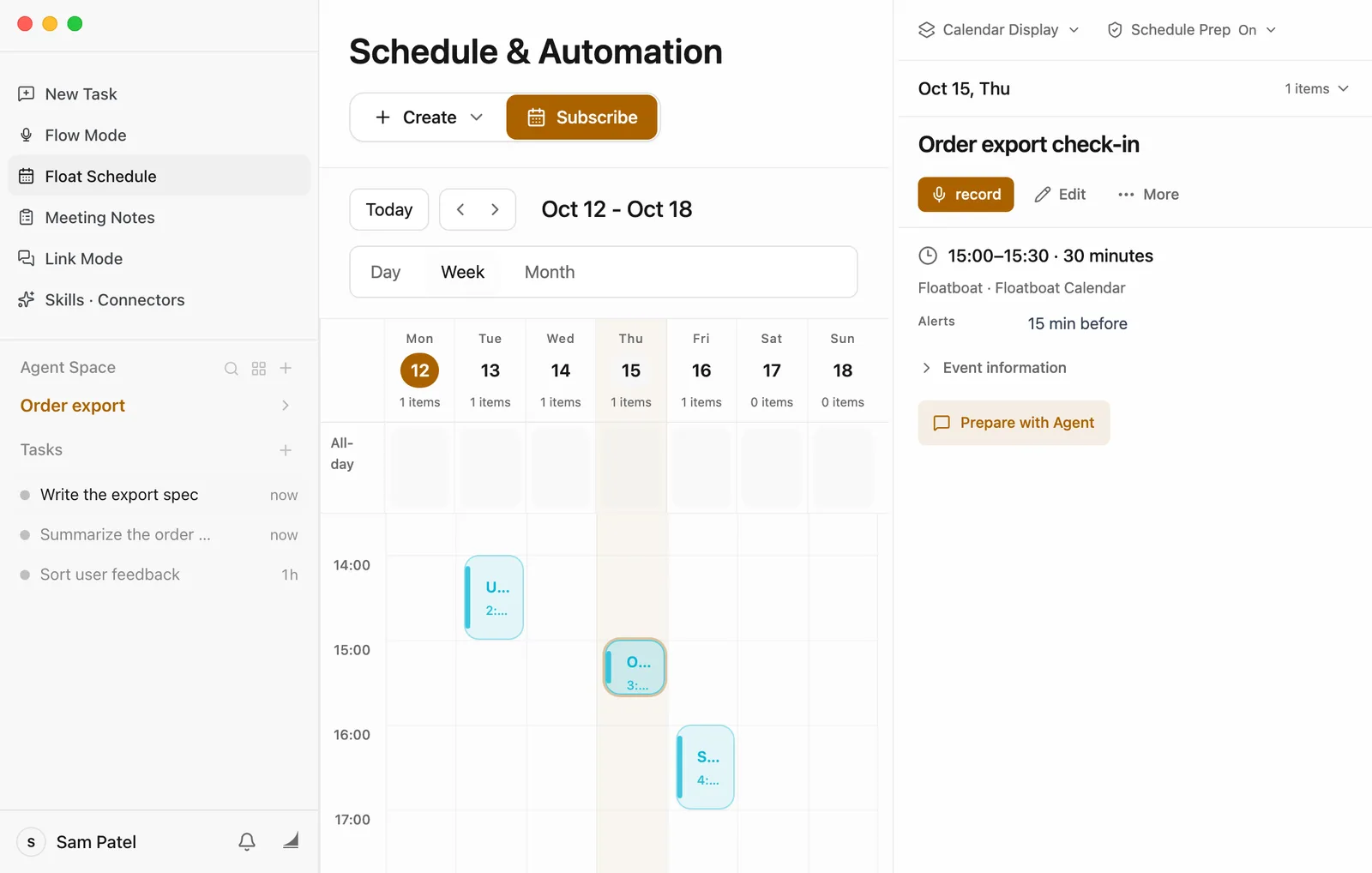Switch to Month view
The image size is (1372, 873).
point(550,272)
